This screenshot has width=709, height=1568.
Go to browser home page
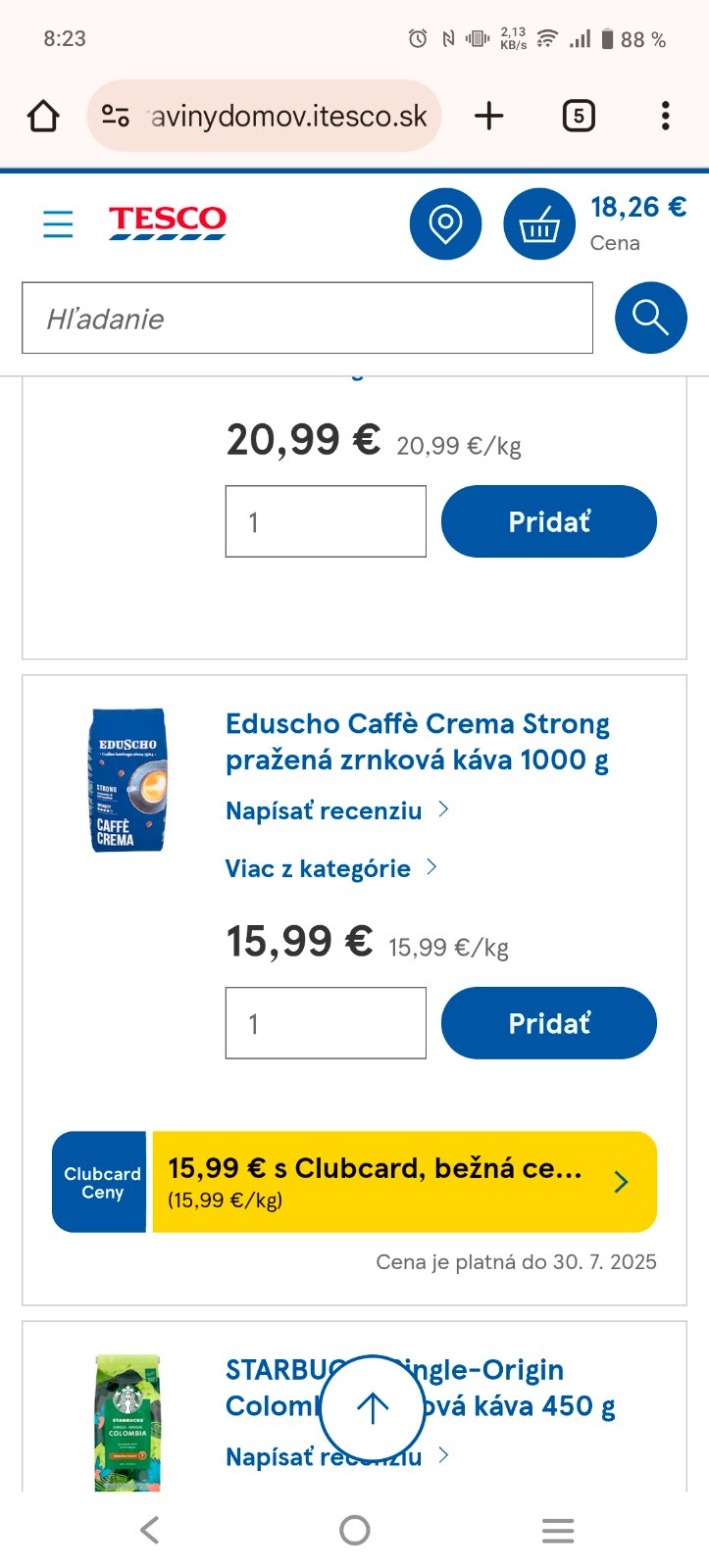coord(43,117)
